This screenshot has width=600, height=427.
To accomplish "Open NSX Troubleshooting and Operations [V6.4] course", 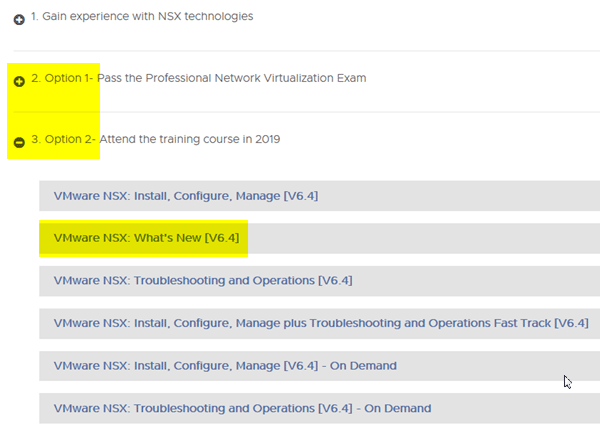I will [x=203, y=280].
